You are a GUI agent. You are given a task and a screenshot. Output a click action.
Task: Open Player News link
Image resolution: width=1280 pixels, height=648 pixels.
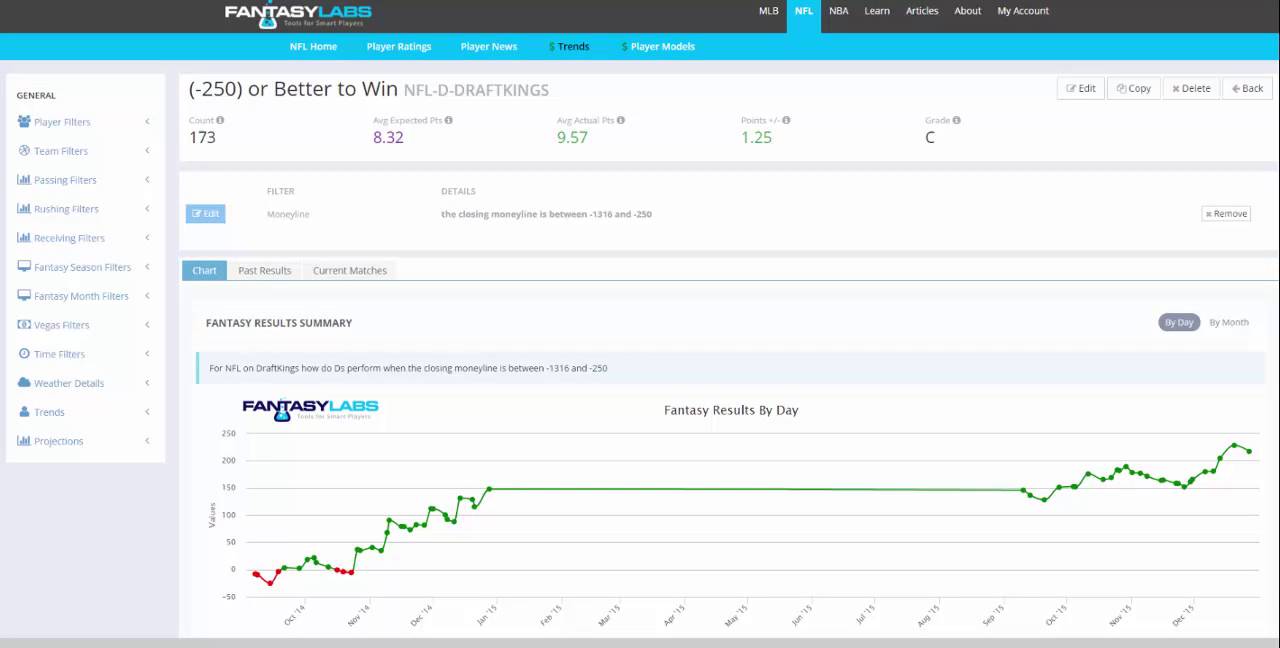pyautogui.click(x=489, y=47)
